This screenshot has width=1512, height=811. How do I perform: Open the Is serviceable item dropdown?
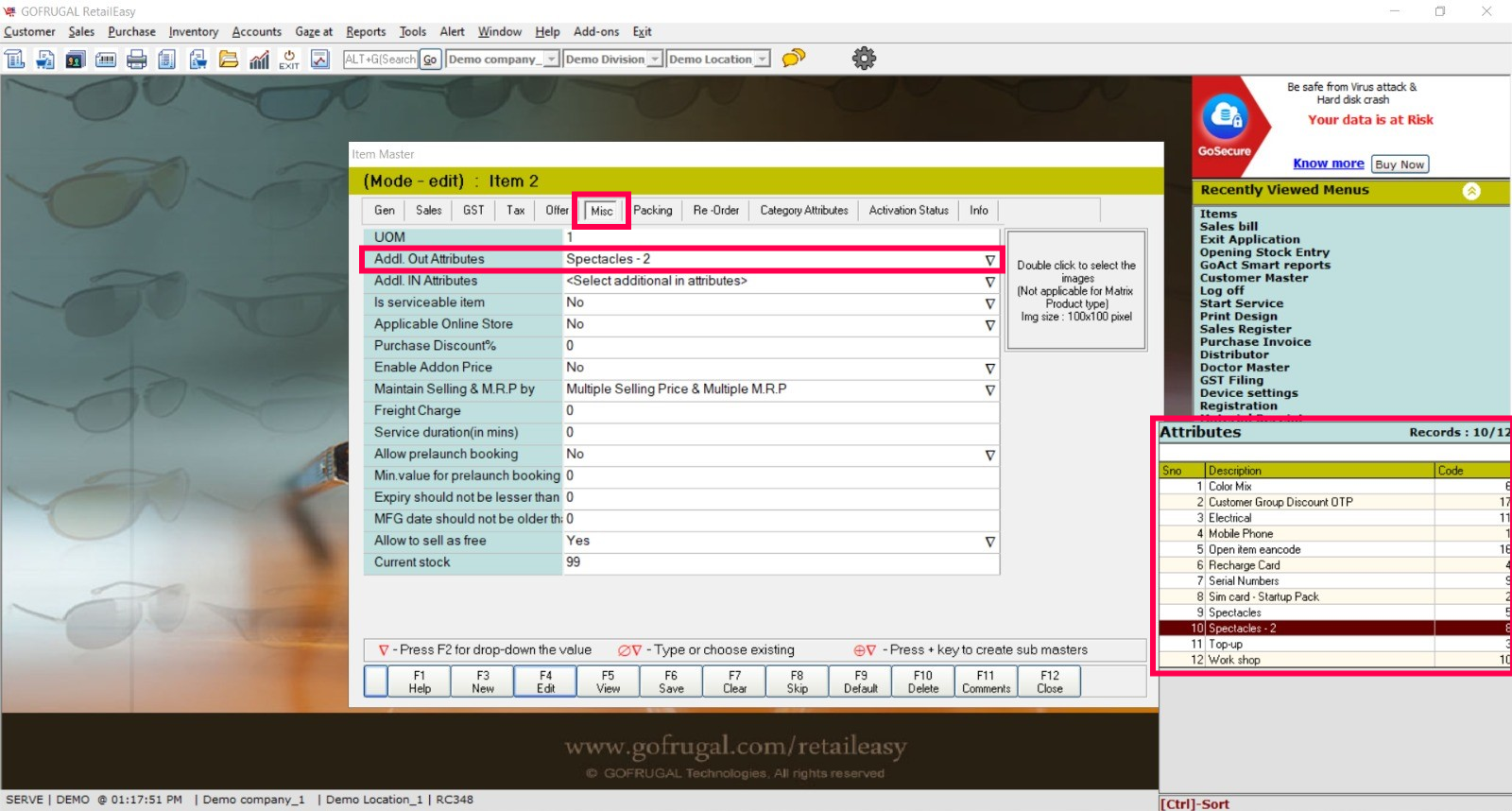coord(989,303)
